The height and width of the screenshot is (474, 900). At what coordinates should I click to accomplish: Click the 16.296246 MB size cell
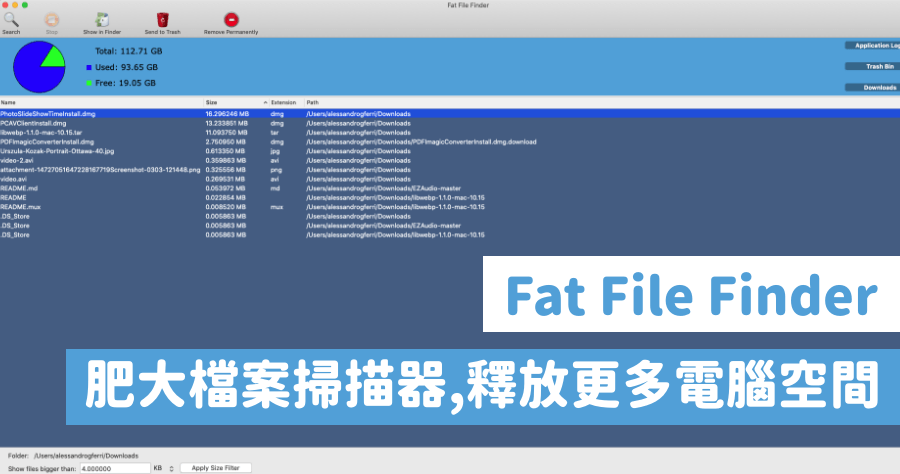[227, 114]
